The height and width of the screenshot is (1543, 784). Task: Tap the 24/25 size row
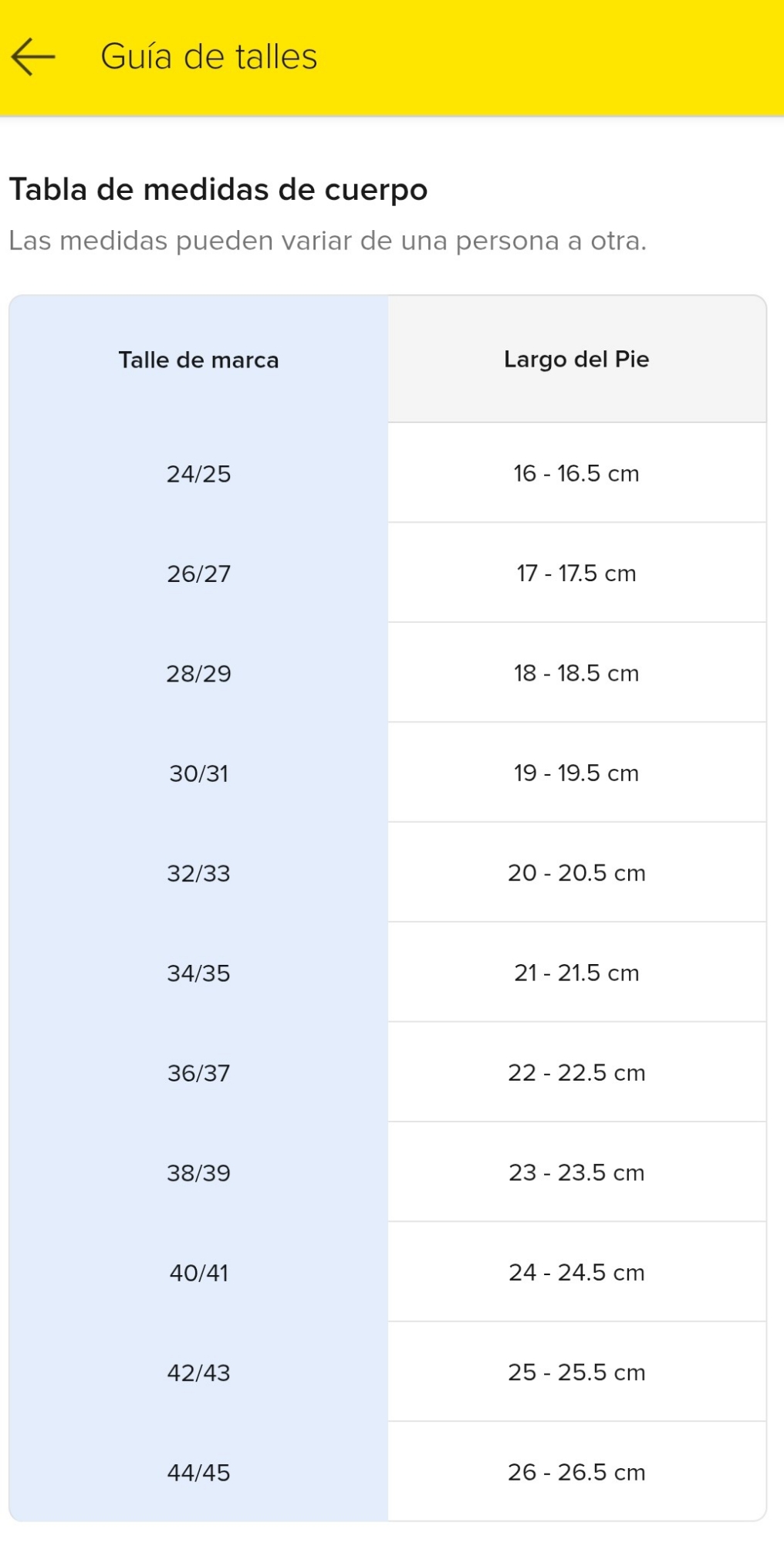198,474
